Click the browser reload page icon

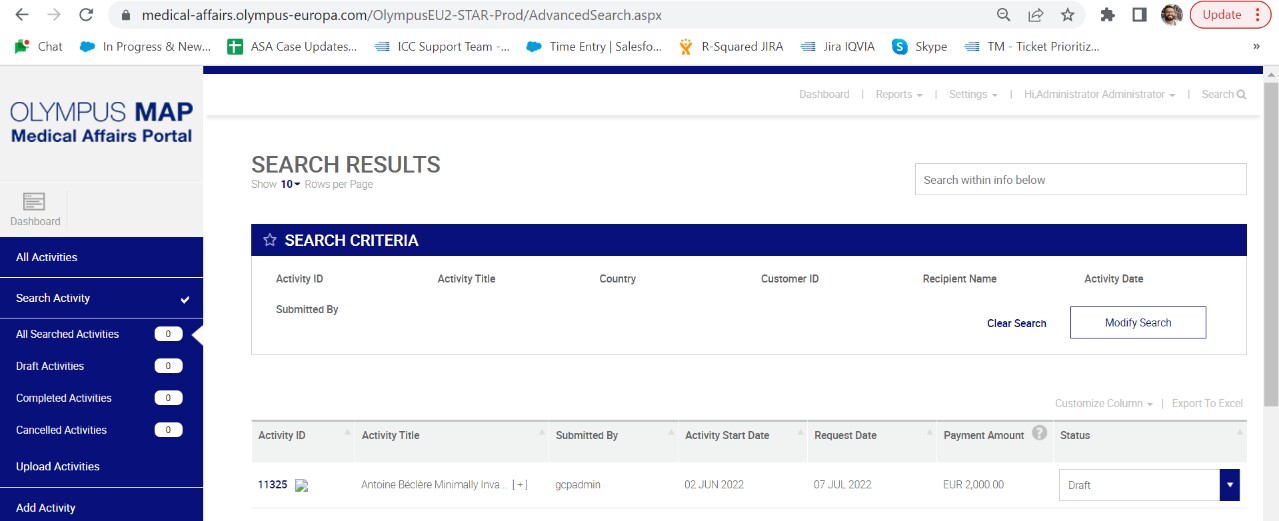coord(86,15)
